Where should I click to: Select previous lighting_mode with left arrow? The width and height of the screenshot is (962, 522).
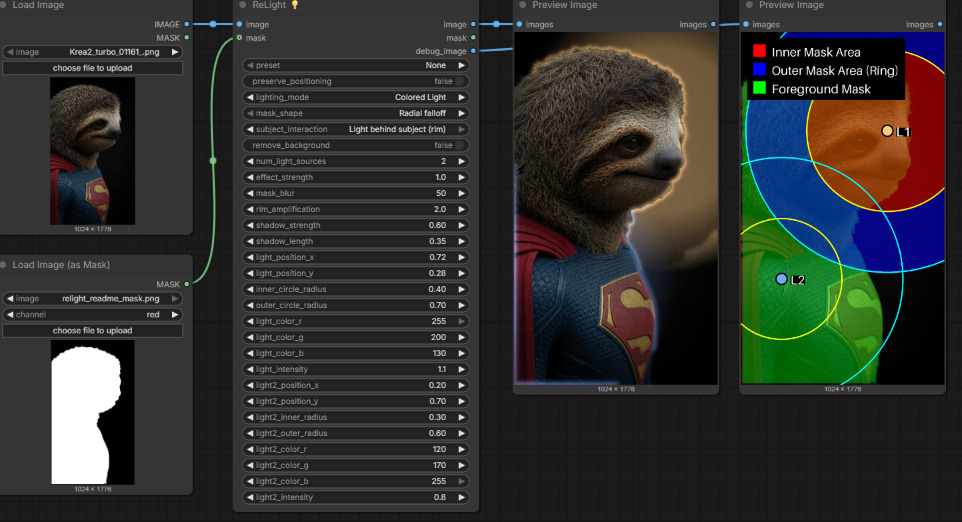point(250,97)
